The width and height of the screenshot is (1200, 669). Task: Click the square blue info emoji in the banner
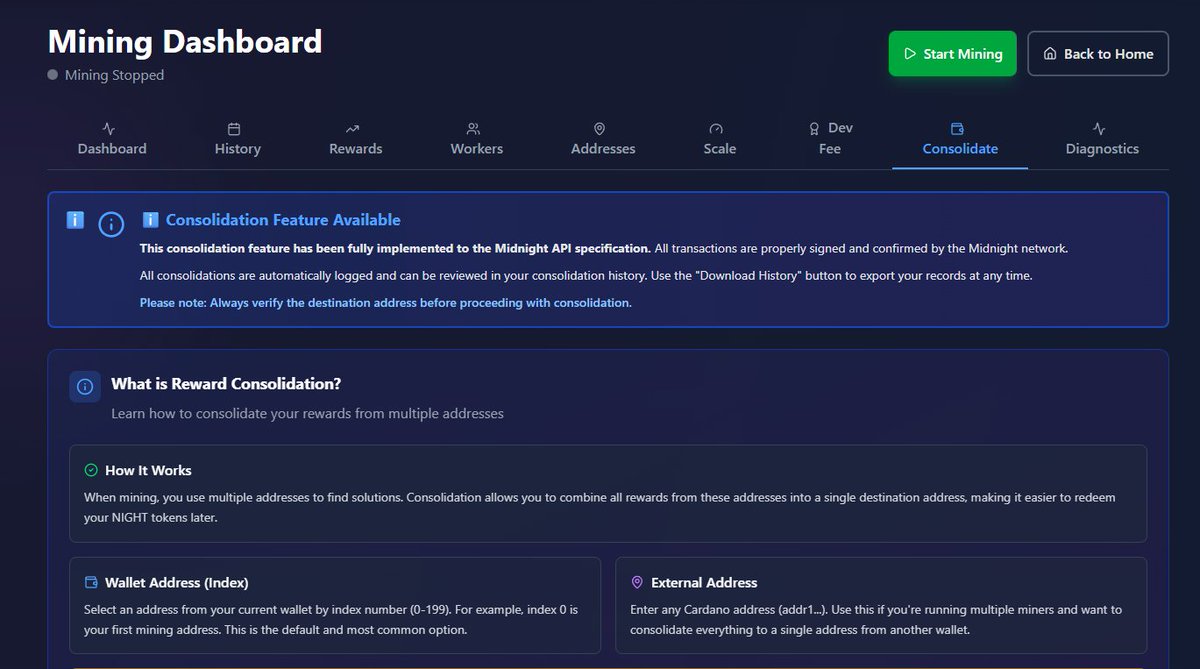(x=75, y=220)
